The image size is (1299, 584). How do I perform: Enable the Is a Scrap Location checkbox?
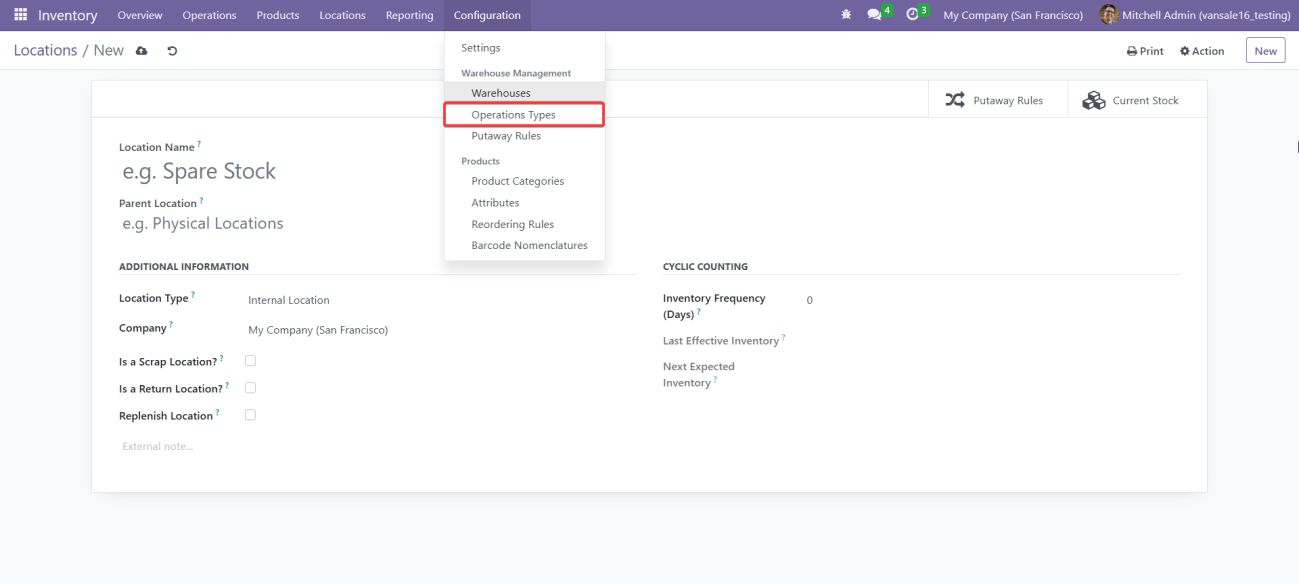[250, 361]
